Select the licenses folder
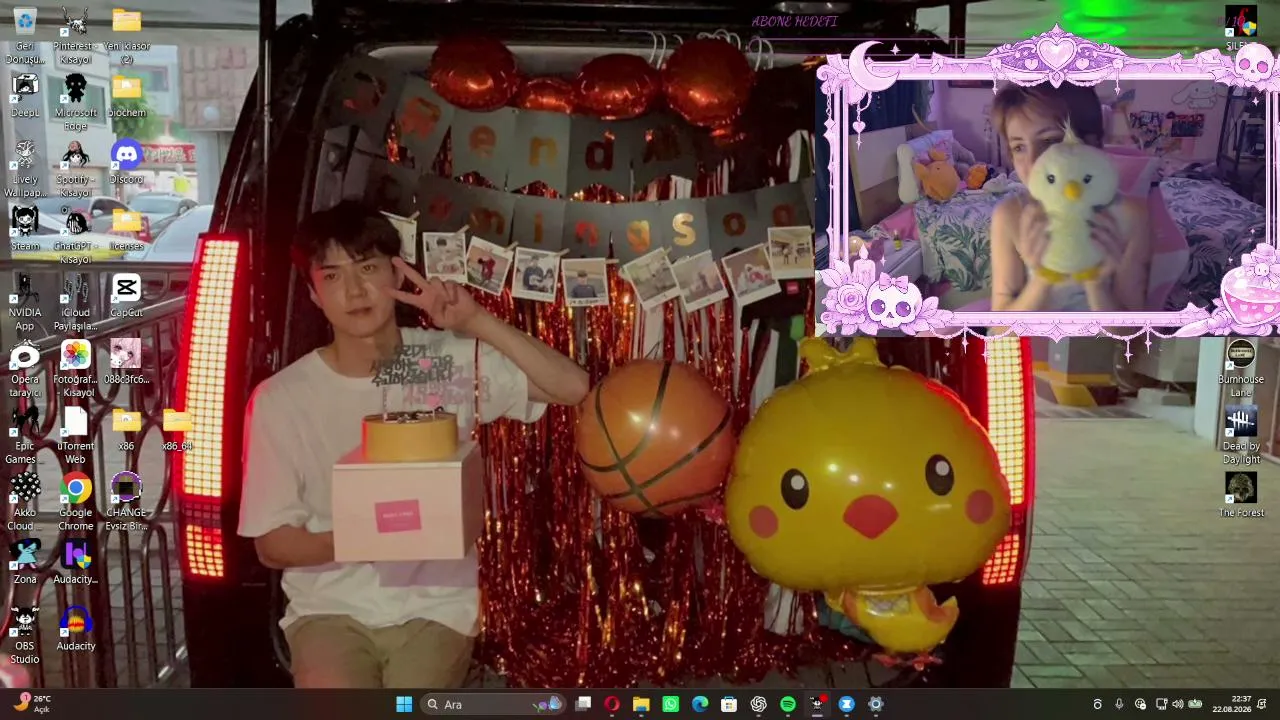This screenshot has width=1280, height=720. pyautogui.click(x=126, y=229)
